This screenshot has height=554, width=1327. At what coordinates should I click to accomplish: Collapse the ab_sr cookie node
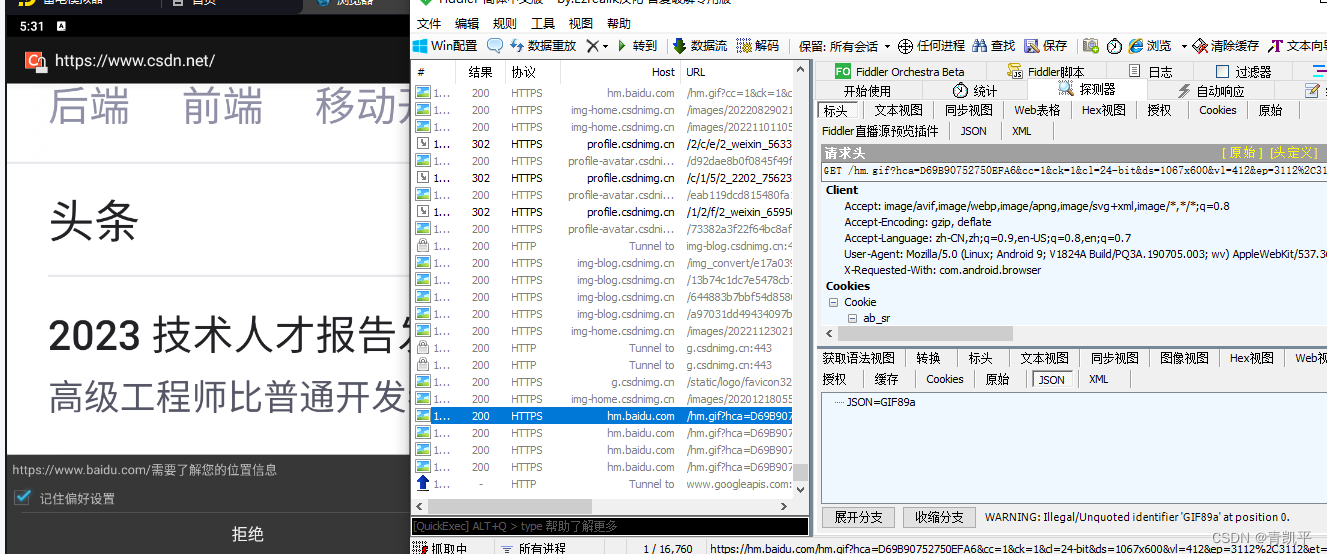coord(853,318)
